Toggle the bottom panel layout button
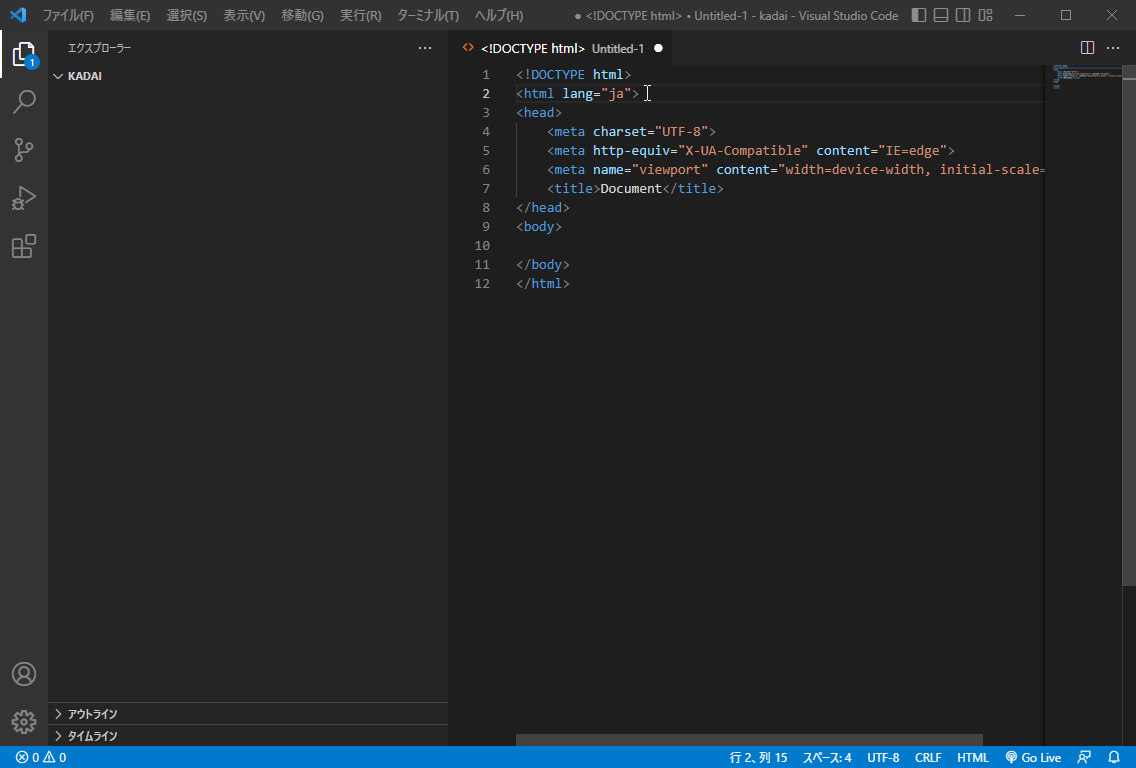 coord(941,15)
